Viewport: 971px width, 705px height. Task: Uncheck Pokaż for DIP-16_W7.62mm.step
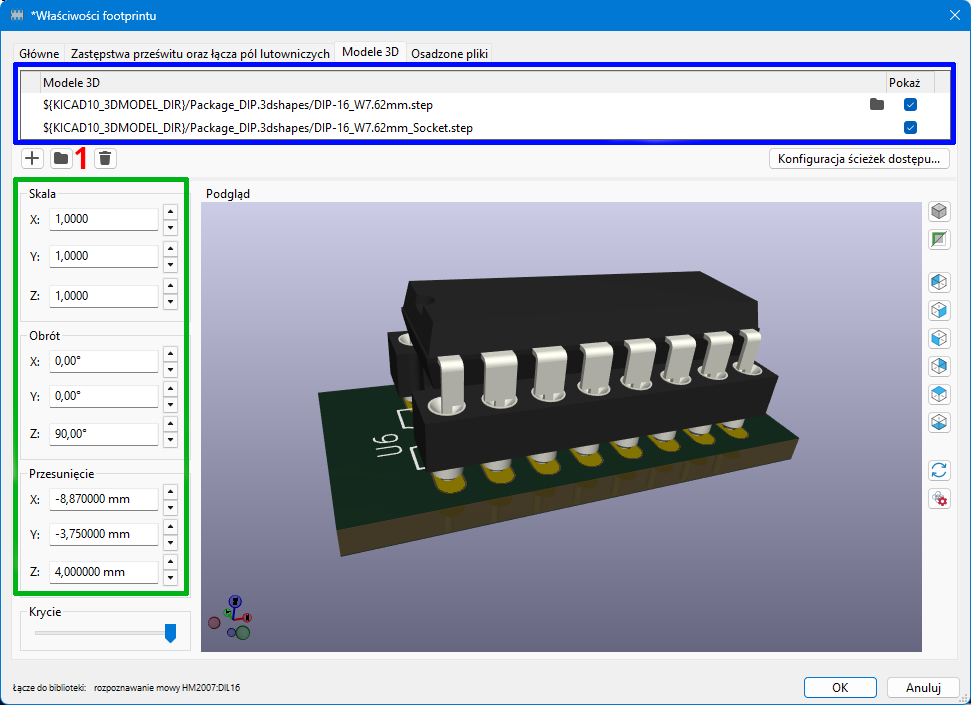pyautogui.click(x=910, y=104)
